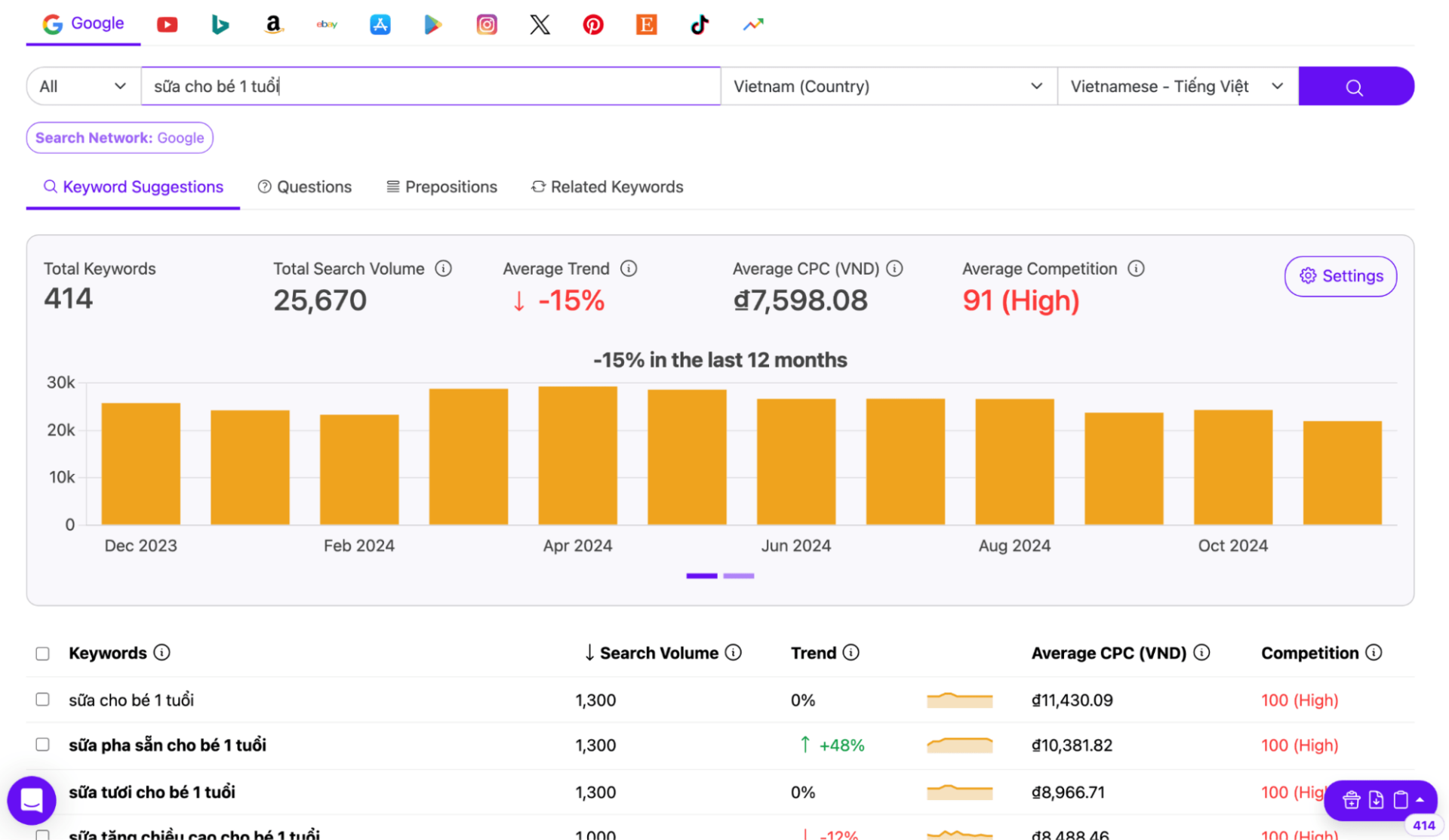Expand the floating toolbar caret

[x=1420, y=800]
